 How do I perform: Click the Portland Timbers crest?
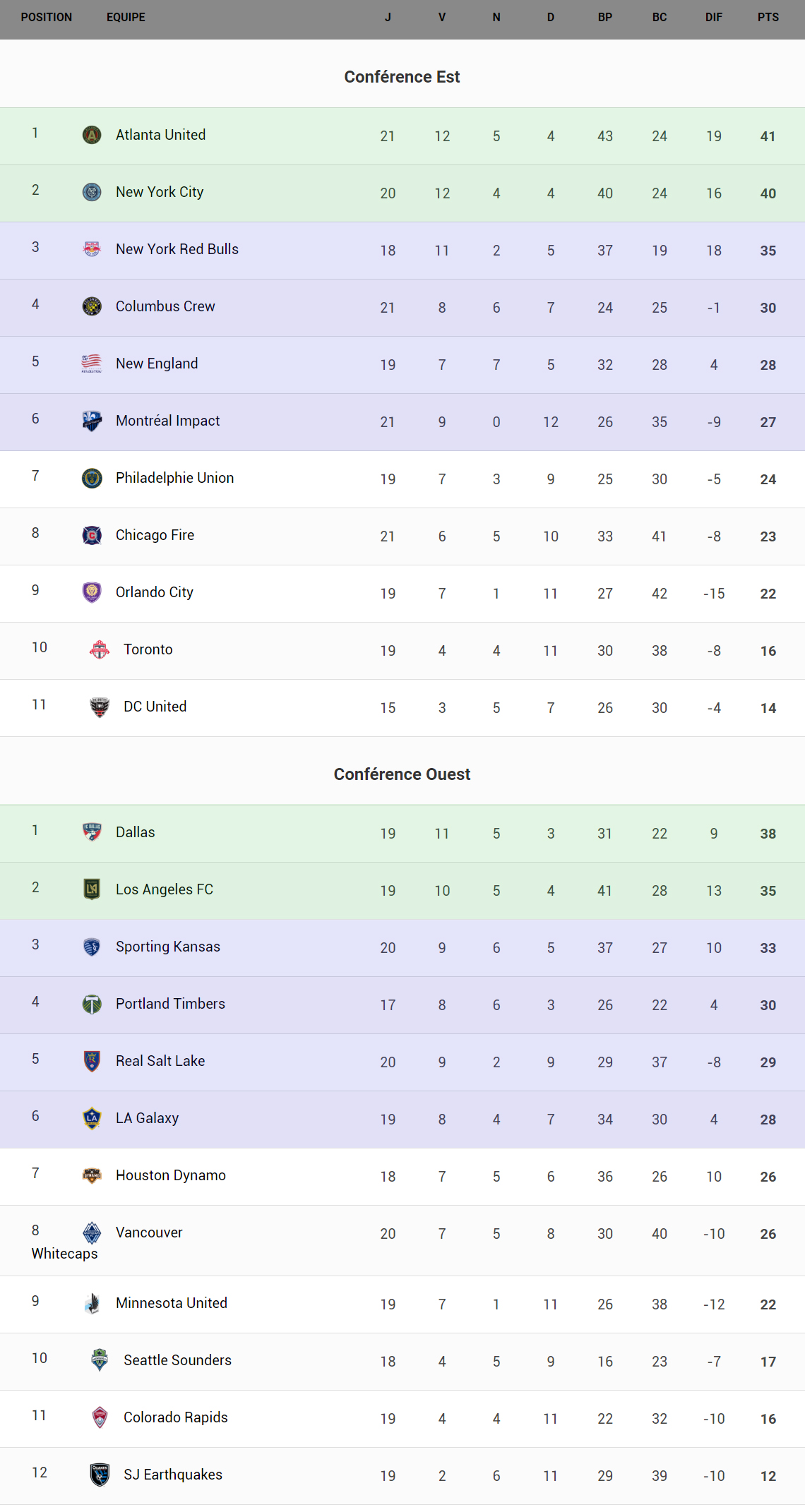pyautogui.click(x=92, y=1004)
